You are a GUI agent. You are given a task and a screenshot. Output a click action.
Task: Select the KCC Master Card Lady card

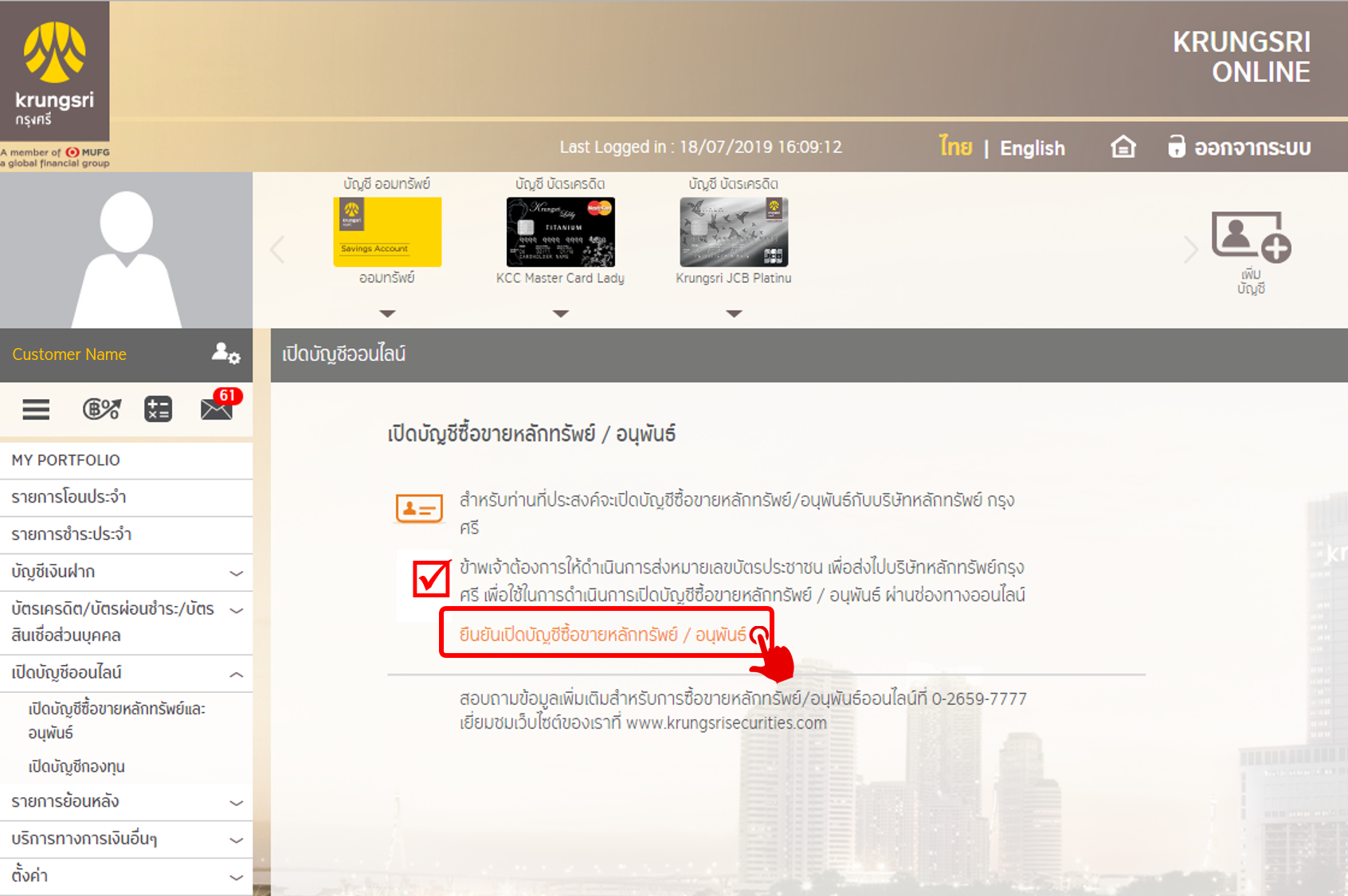pos(561,232)
